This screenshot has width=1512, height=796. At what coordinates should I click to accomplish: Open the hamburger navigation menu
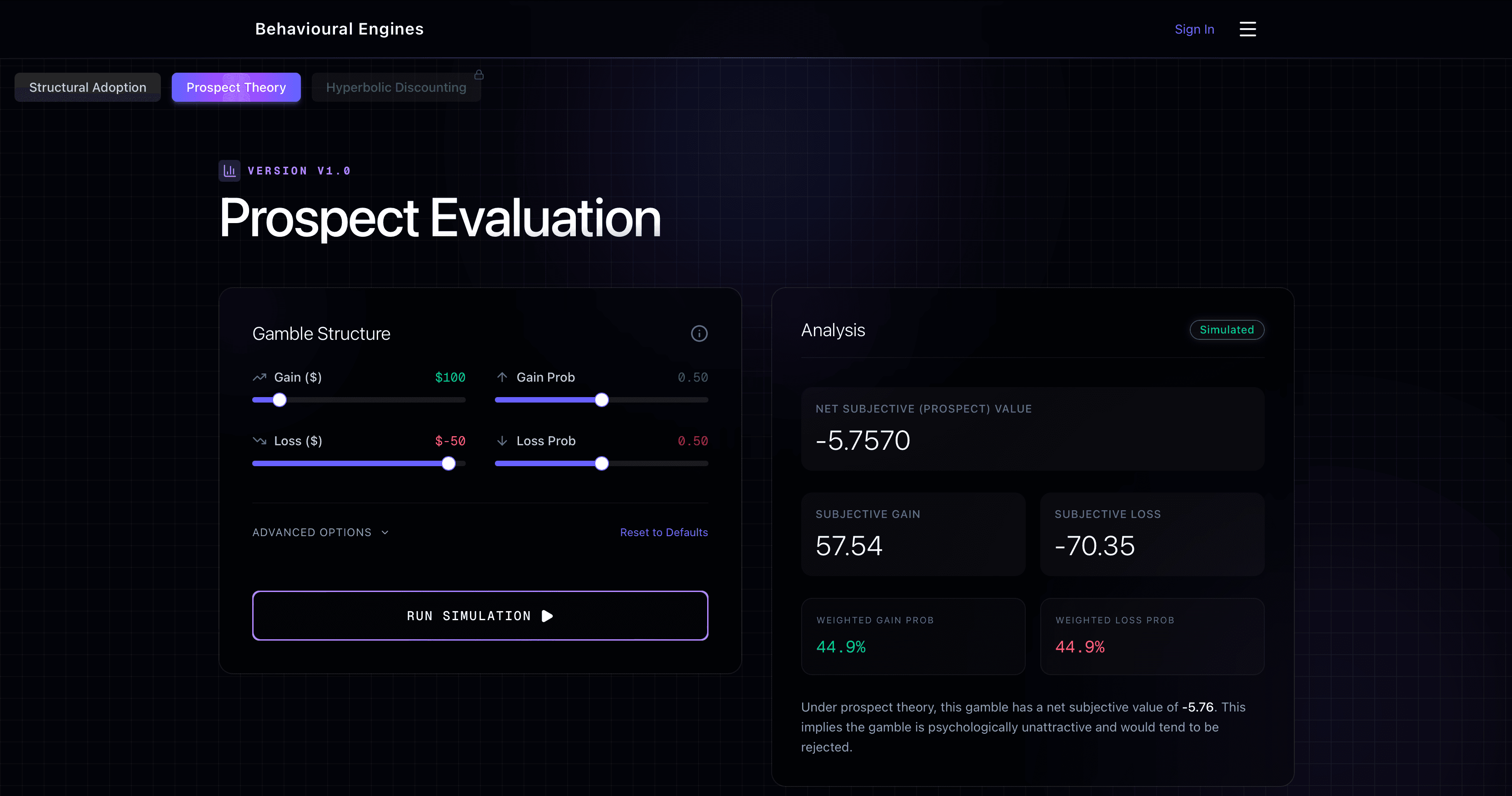click(1248, 29)
